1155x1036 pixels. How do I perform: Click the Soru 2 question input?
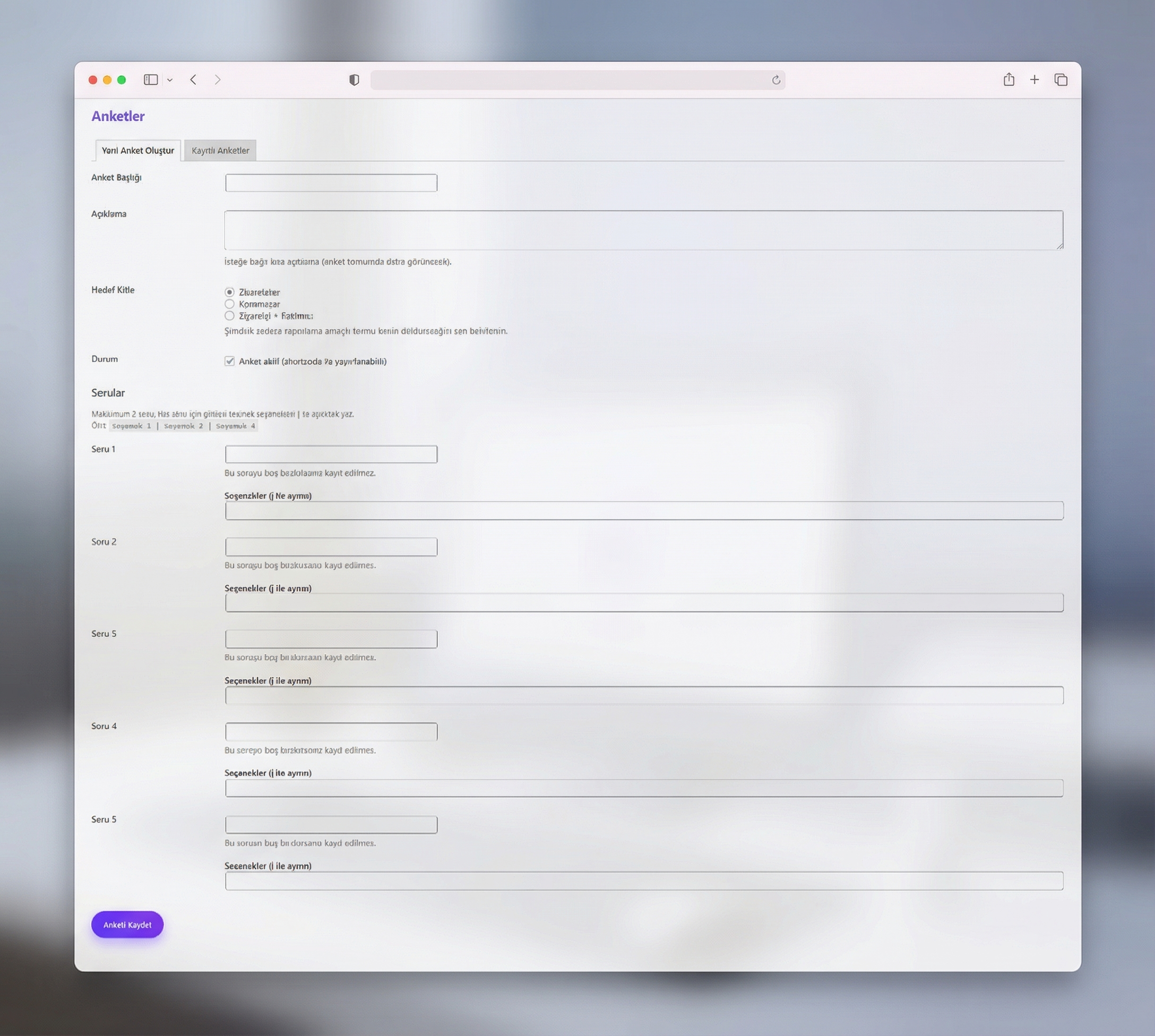click(x=331, y=547)
